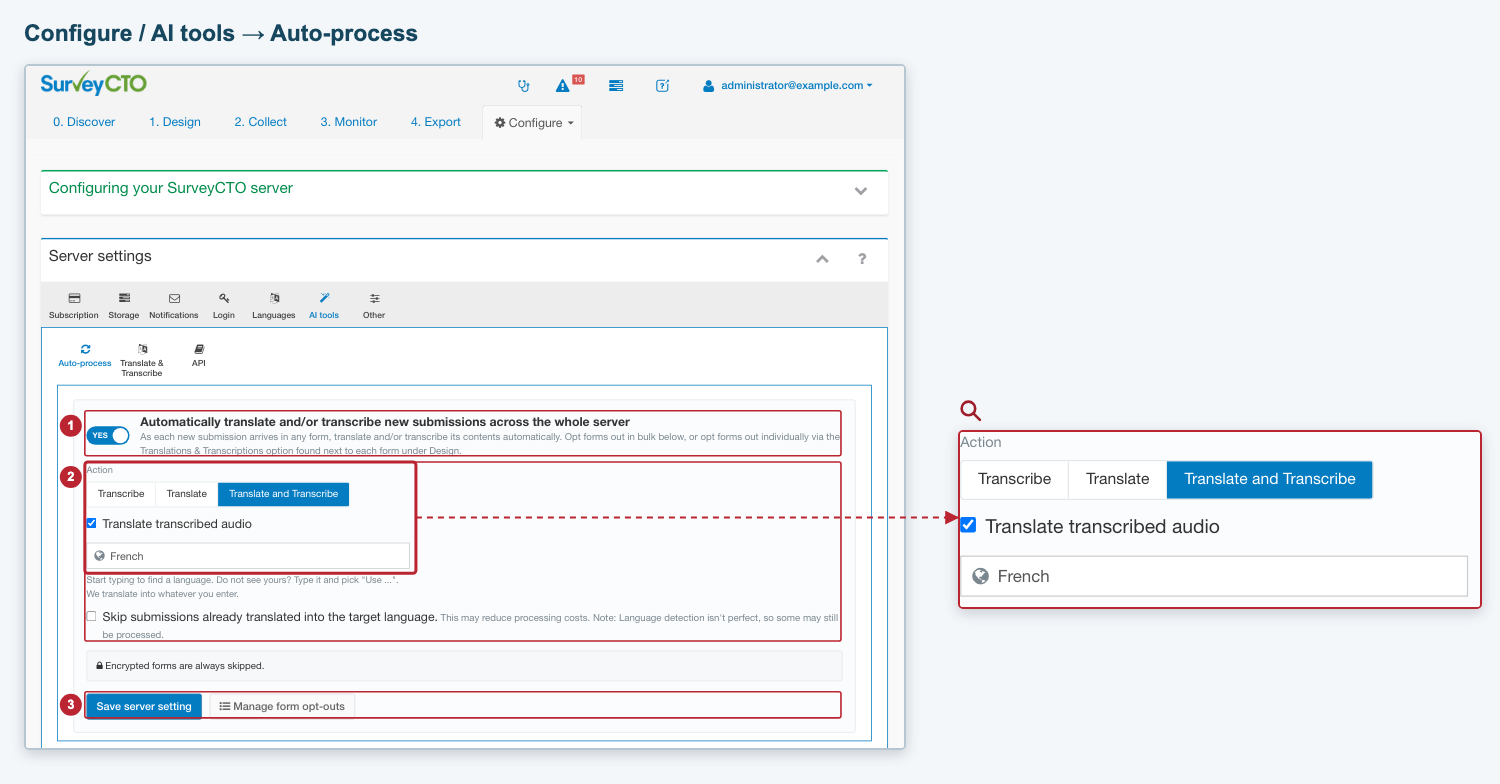The width and height of the screenshot is (1500, 784).
Task: Click the magnifier icon above the enlarged callout
Action: pyautogui.click(x=970, y=410)
